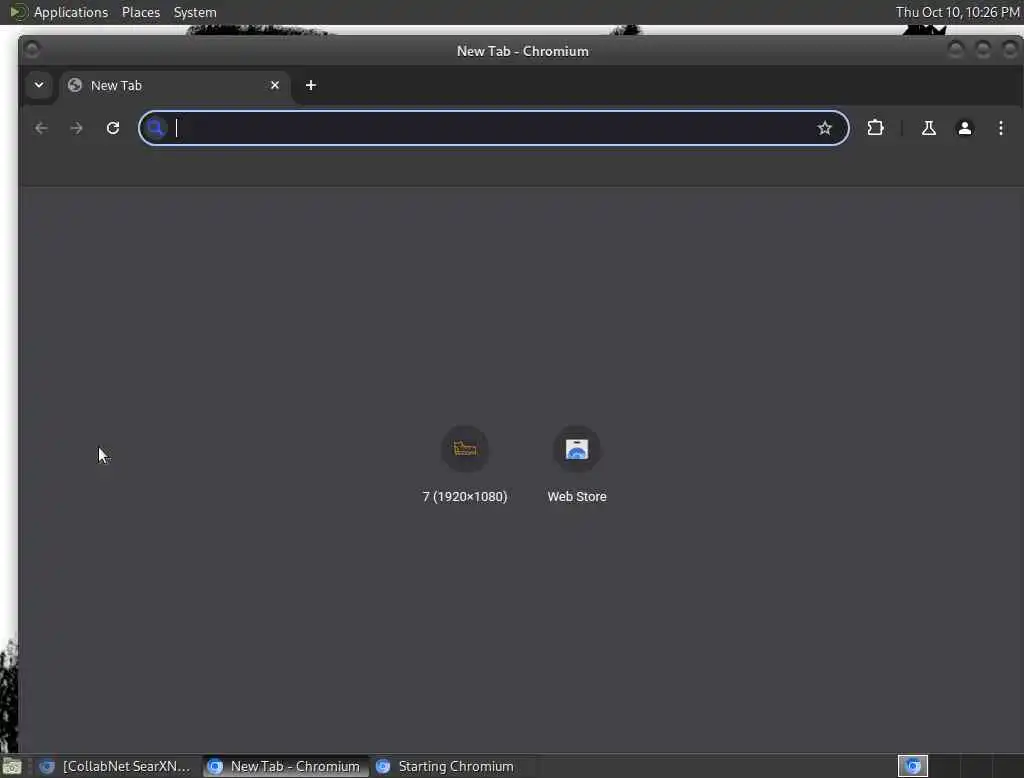The image size is (1024, 778).
Task: Minimize the Chromium window
Action: (956, 50)
